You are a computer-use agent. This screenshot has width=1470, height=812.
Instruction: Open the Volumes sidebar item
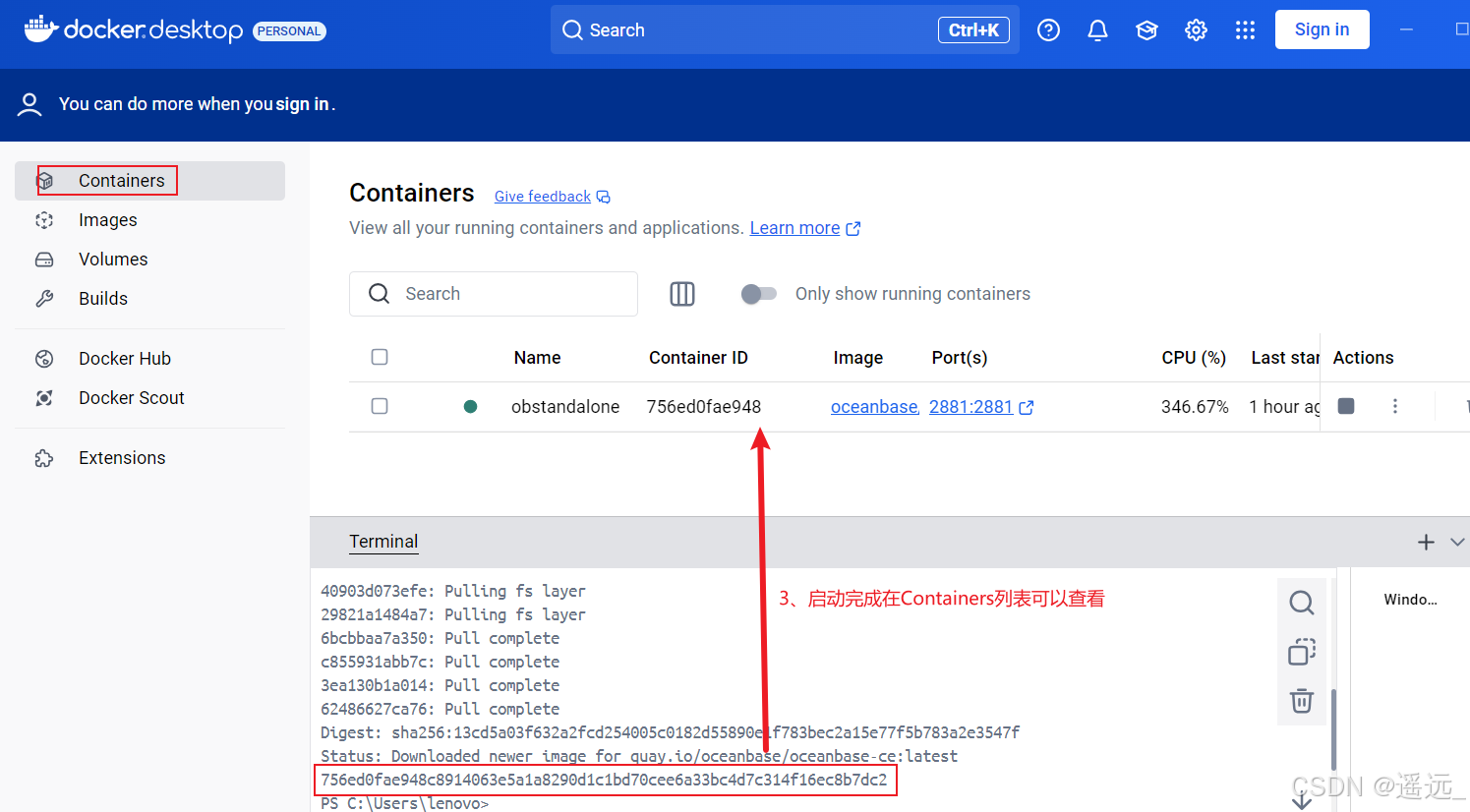(149, 260)
